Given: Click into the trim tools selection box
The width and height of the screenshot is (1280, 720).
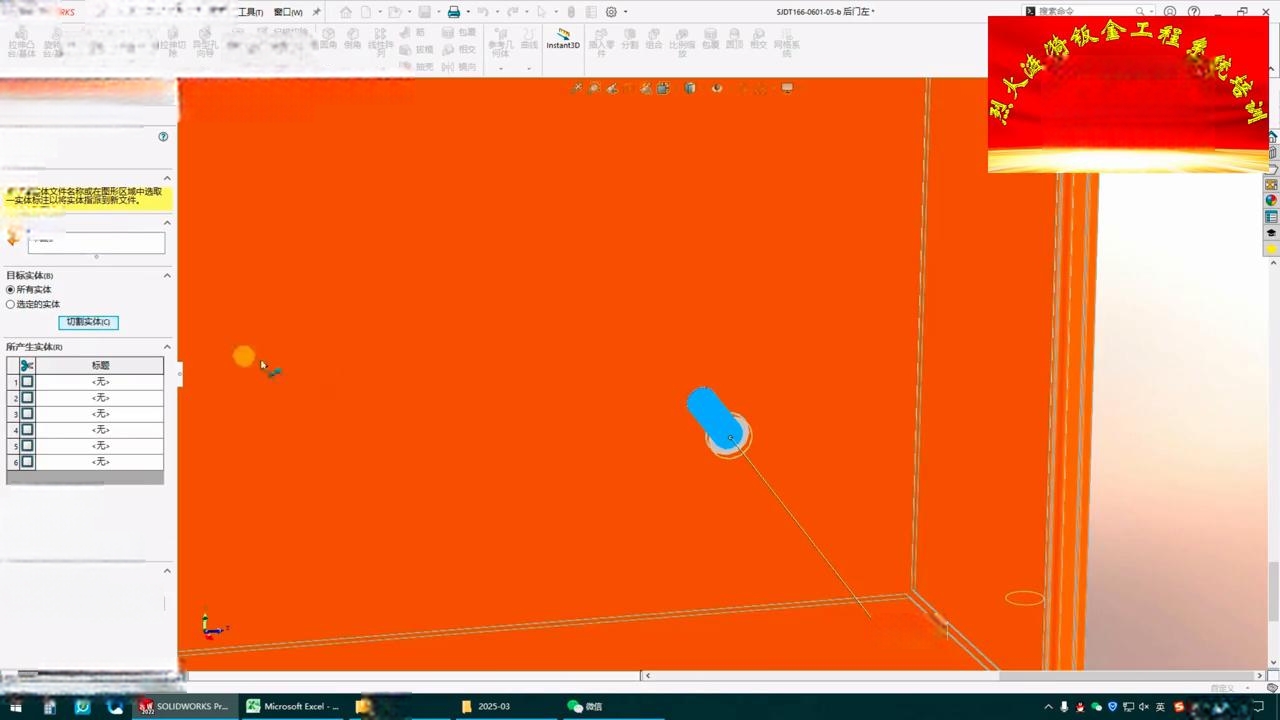Looking at the screenshot, I should click(x=96, y=242).
